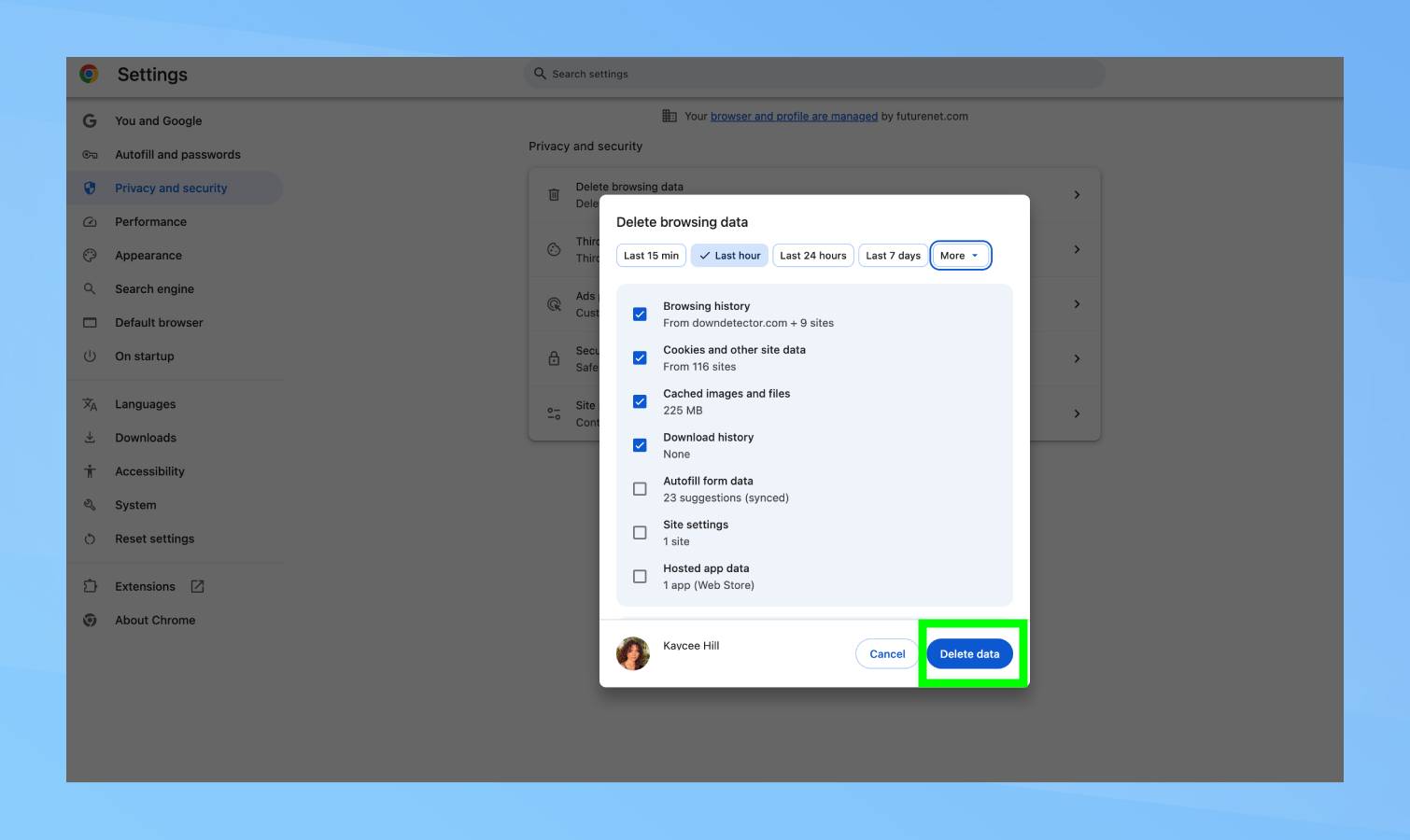Click the On startup power icon

point(90,357)
